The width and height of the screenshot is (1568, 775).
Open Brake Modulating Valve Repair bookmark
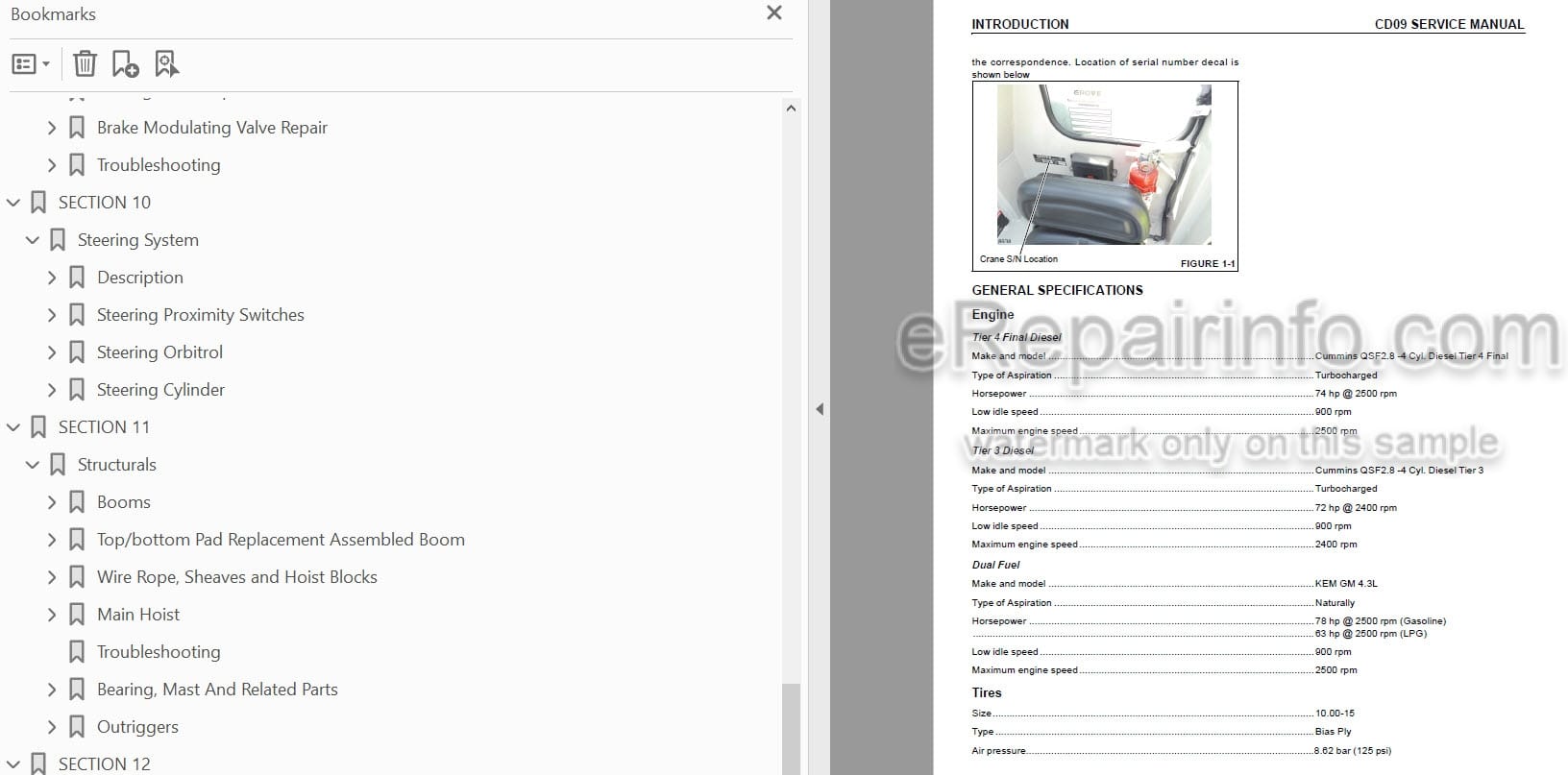[211, 128]
